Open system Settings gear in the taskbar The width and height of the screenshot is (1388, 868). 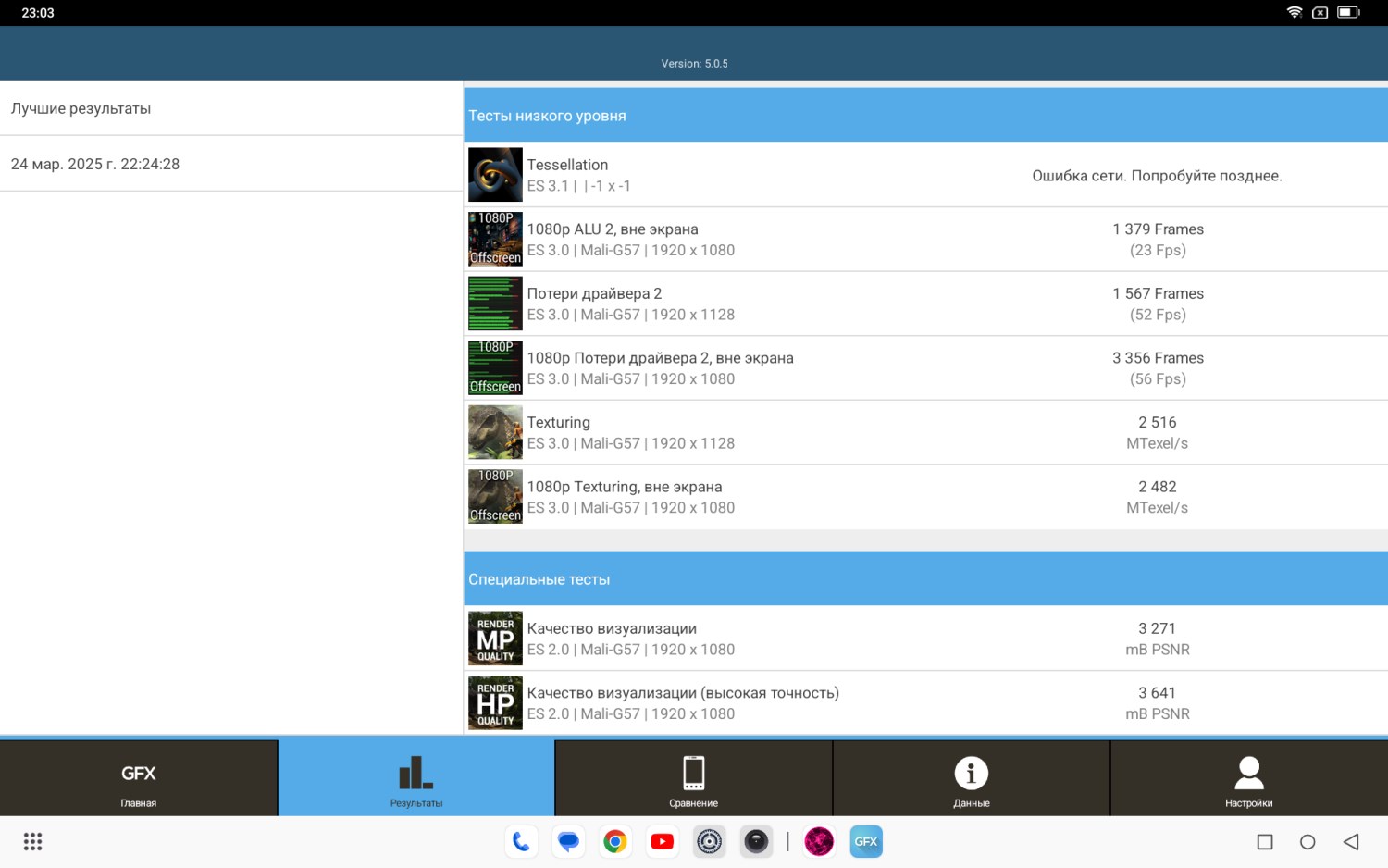(710, 842)
